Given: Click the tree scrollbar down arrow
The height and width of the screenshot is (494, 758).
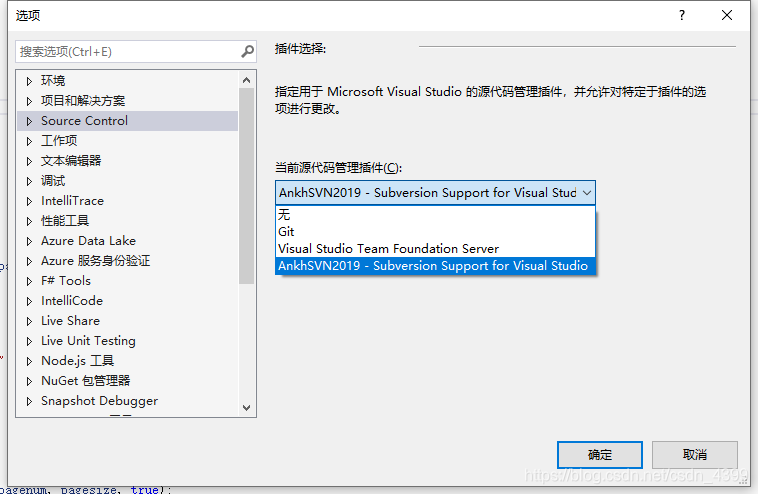Looking at the screenshot, I should click(x=247, y=408).
